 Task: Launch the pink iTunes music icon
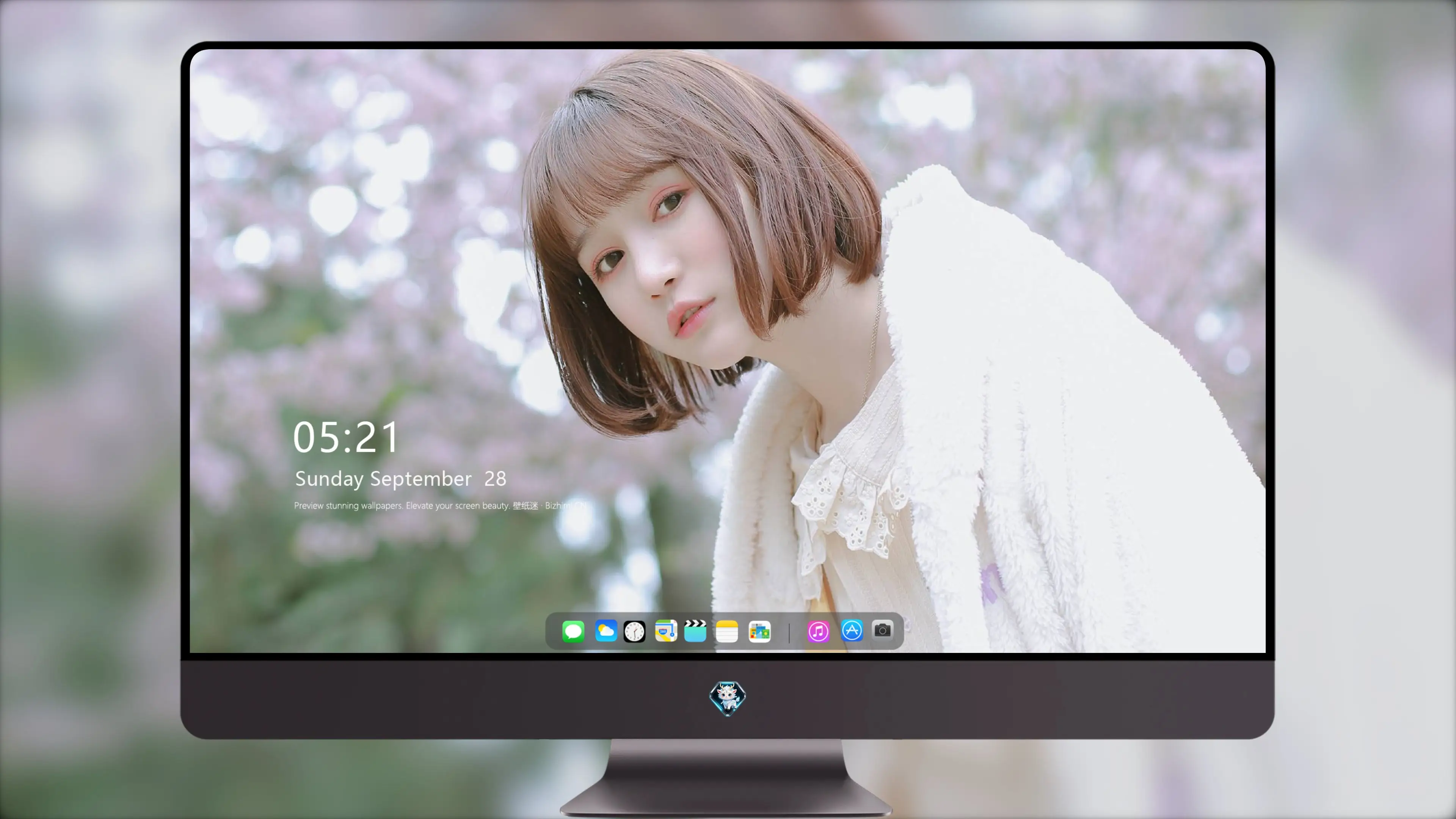(819, 631)
